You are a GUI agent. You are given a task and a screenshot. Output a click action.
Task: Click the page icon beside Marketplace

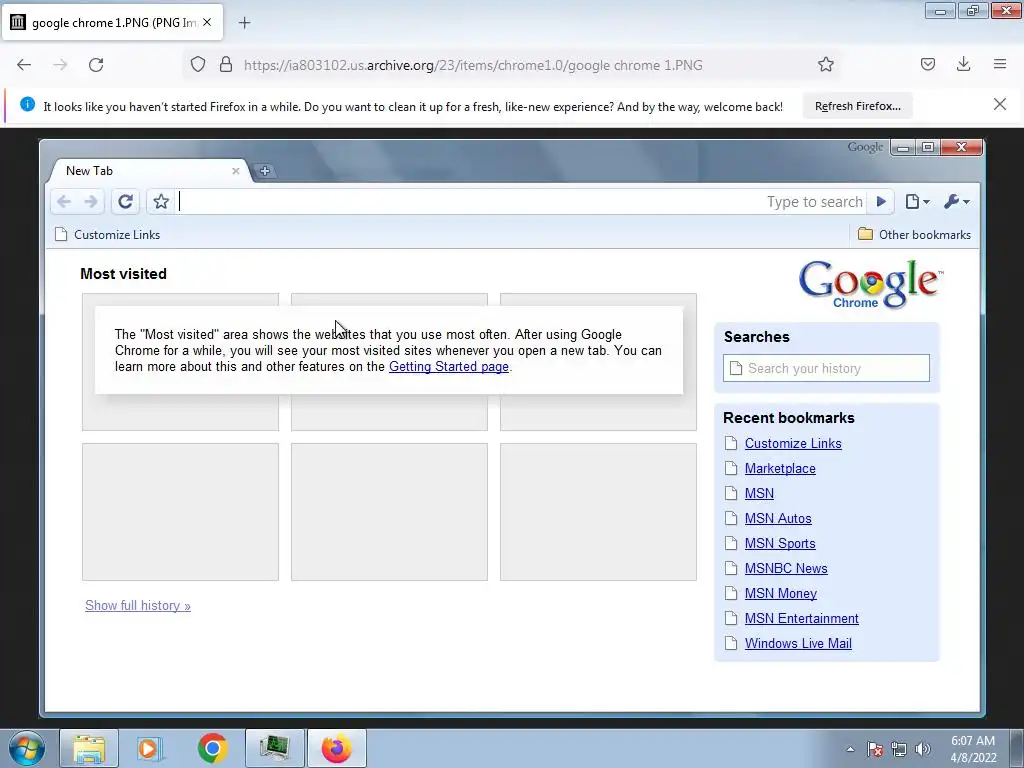731,468
